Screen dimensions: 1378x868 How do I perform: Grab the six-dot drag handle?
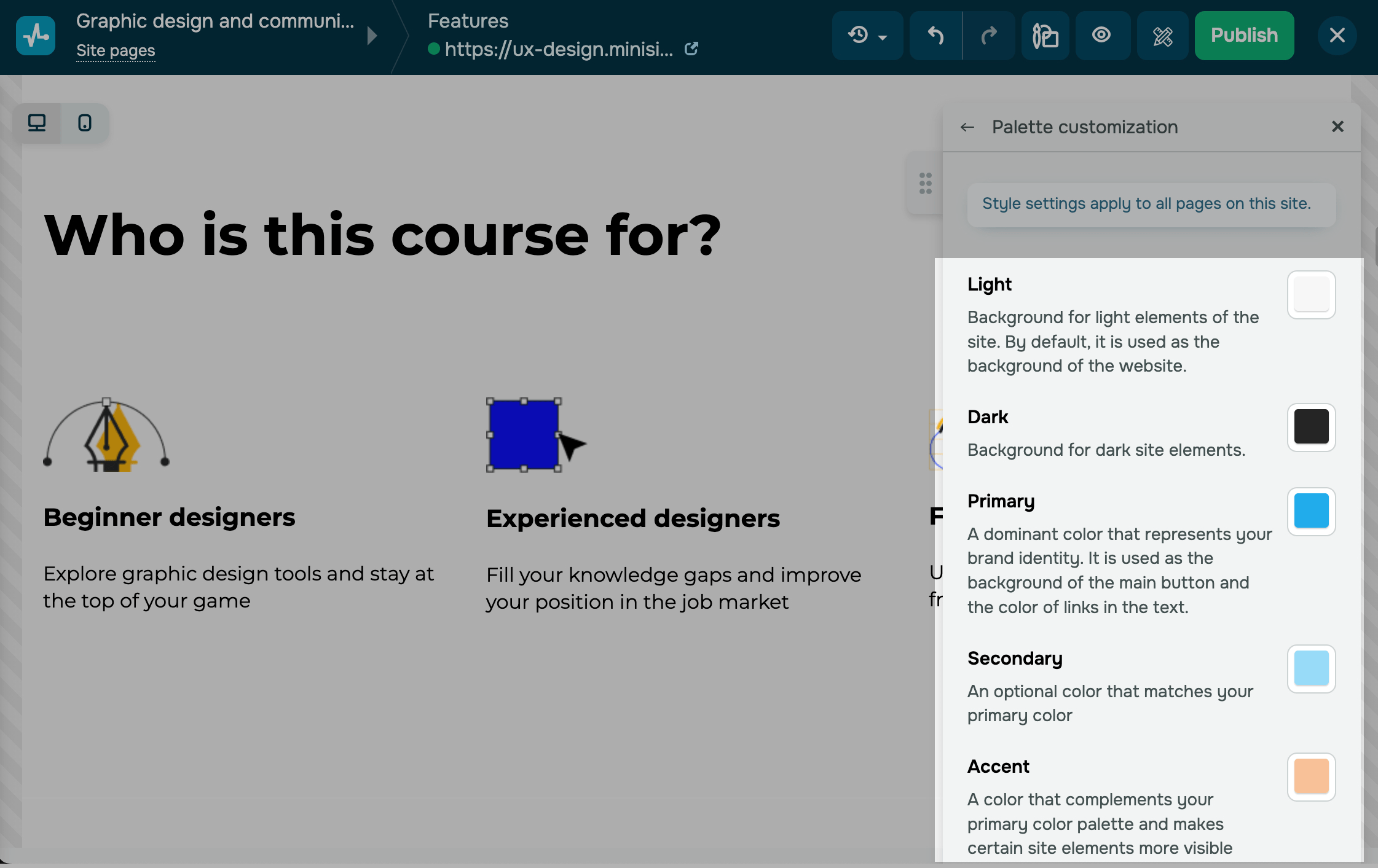click(x=925, y=183)
